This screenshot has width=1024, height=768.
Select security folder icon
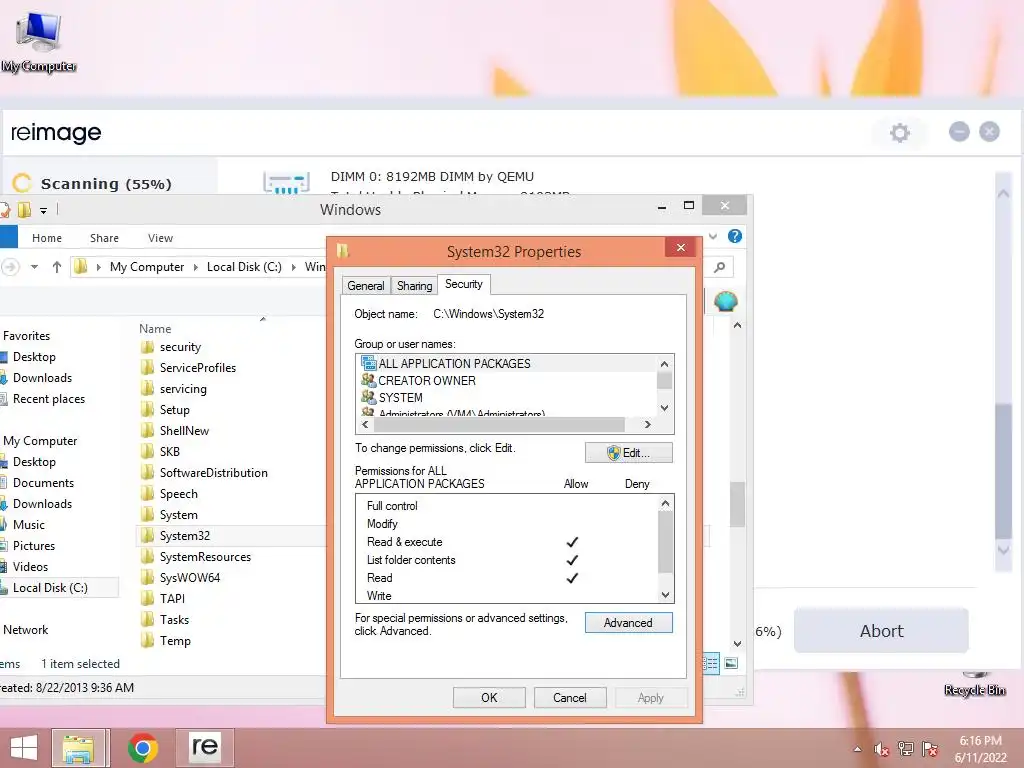click(x=148, y=347)
